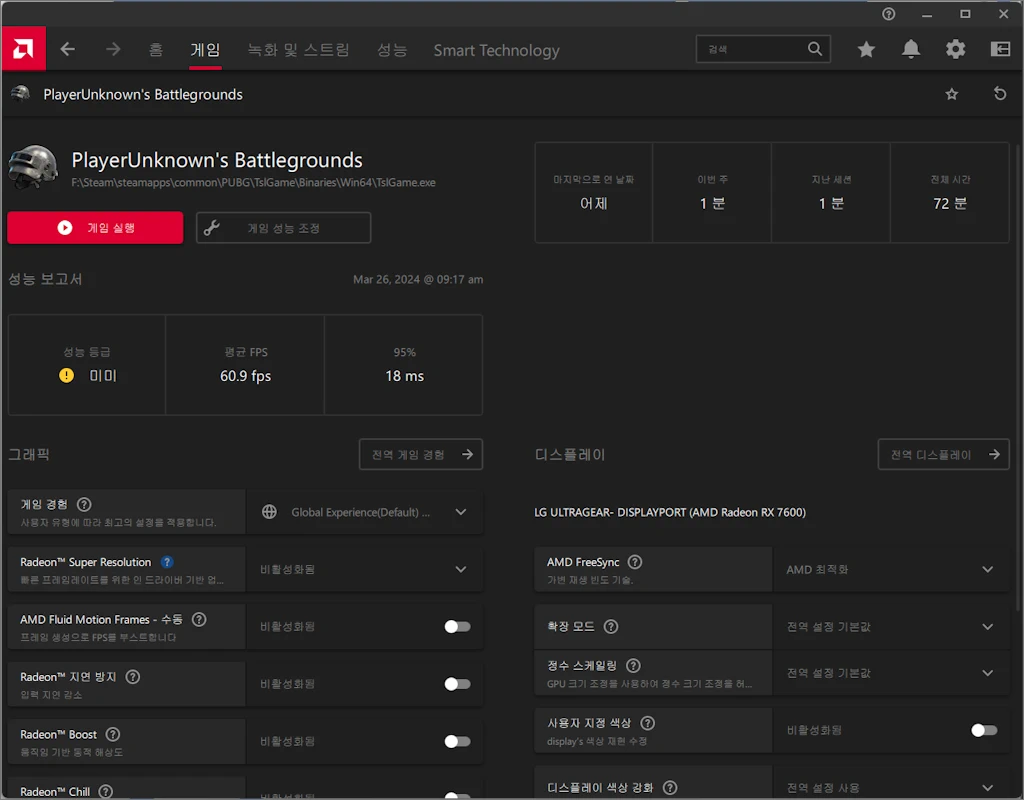Click the 18 ms value
1024x800 pixels.
(x=404, y=376)
